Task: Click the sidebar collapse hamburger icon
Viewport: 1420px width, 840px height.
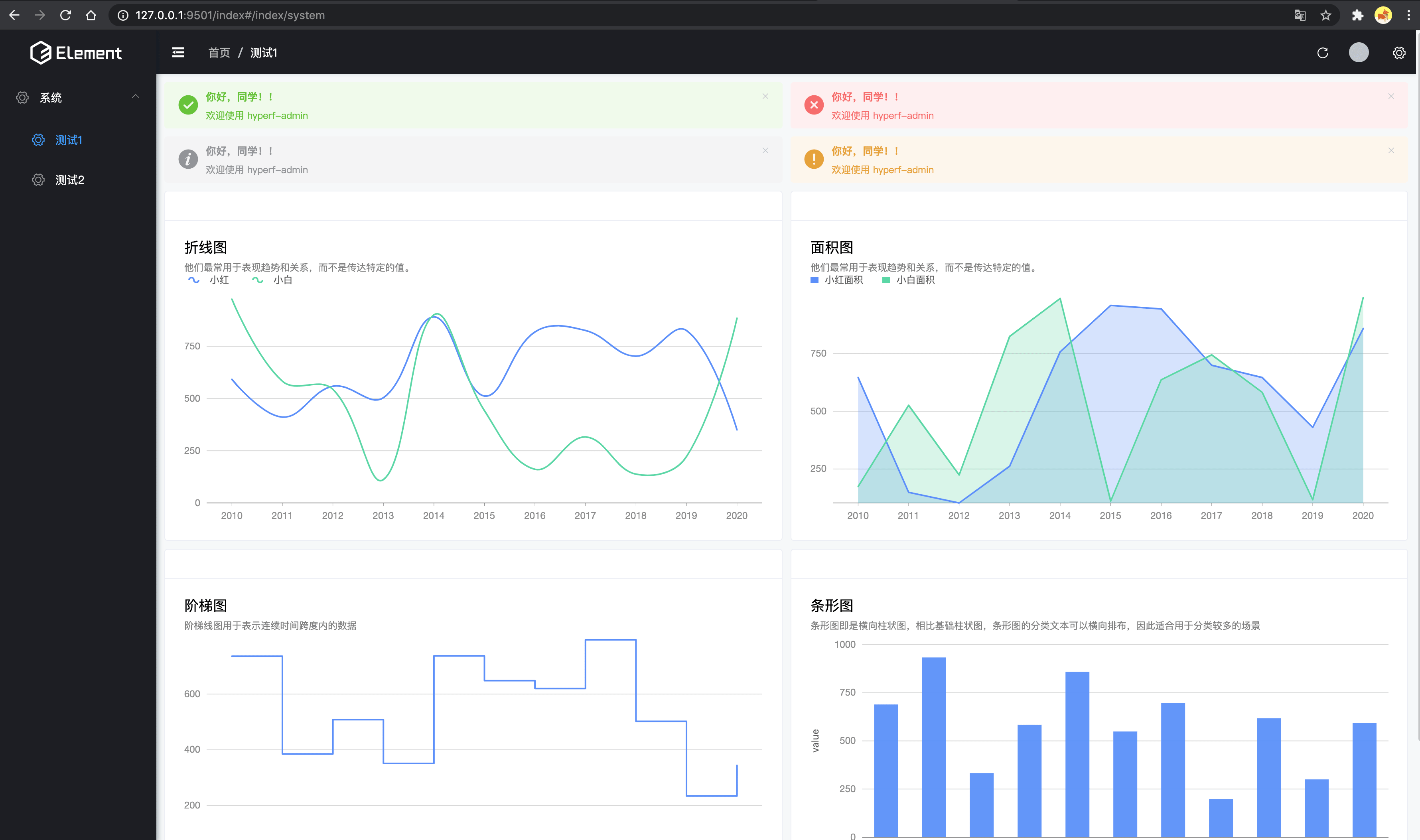Action: pyautogui.click(x=178, y=53)
